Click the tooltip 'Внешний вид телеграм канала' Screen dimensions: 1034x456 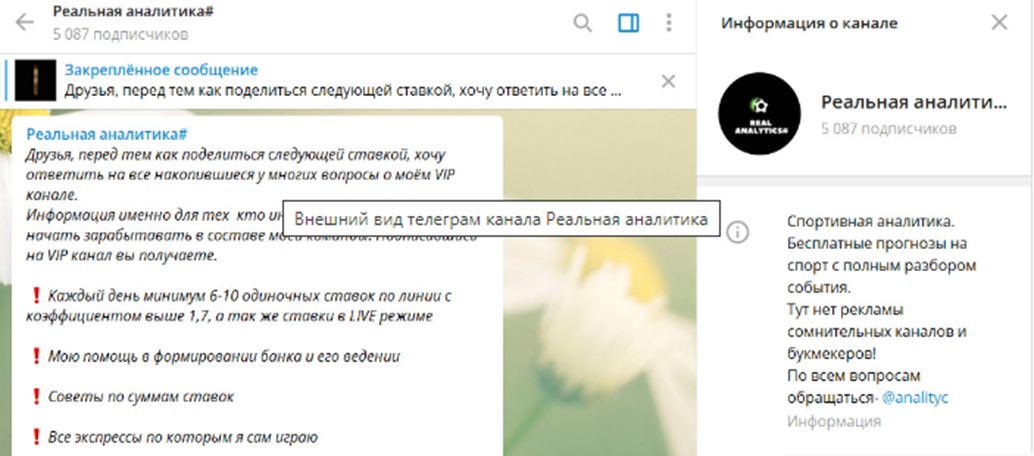coord(501,220)
